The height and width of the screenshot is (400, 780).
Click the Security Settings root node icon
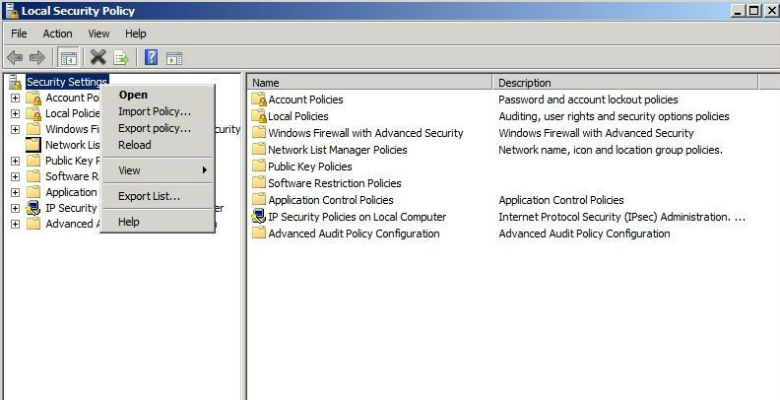(x=15, y=82)
